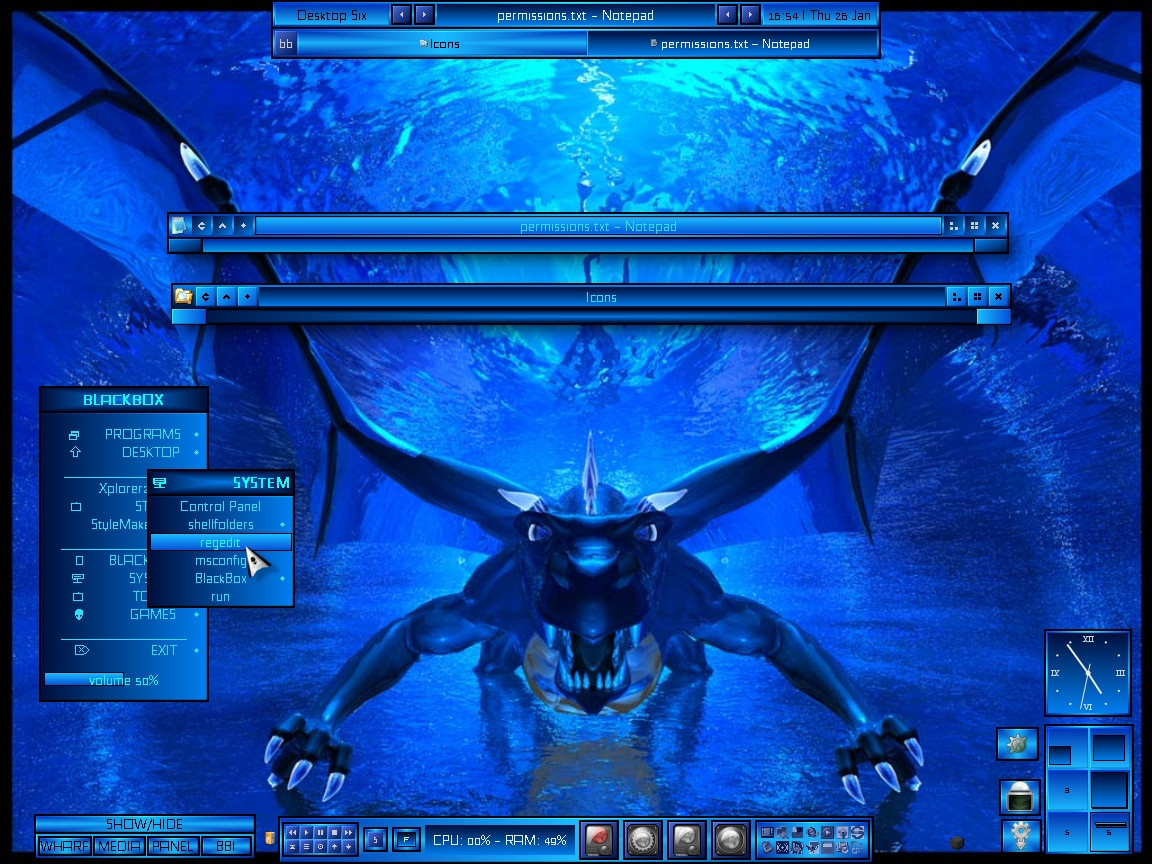The image size is (1152, 864).
Task: Click the grey drive icon next to gear disc
Action: [686, 840]
